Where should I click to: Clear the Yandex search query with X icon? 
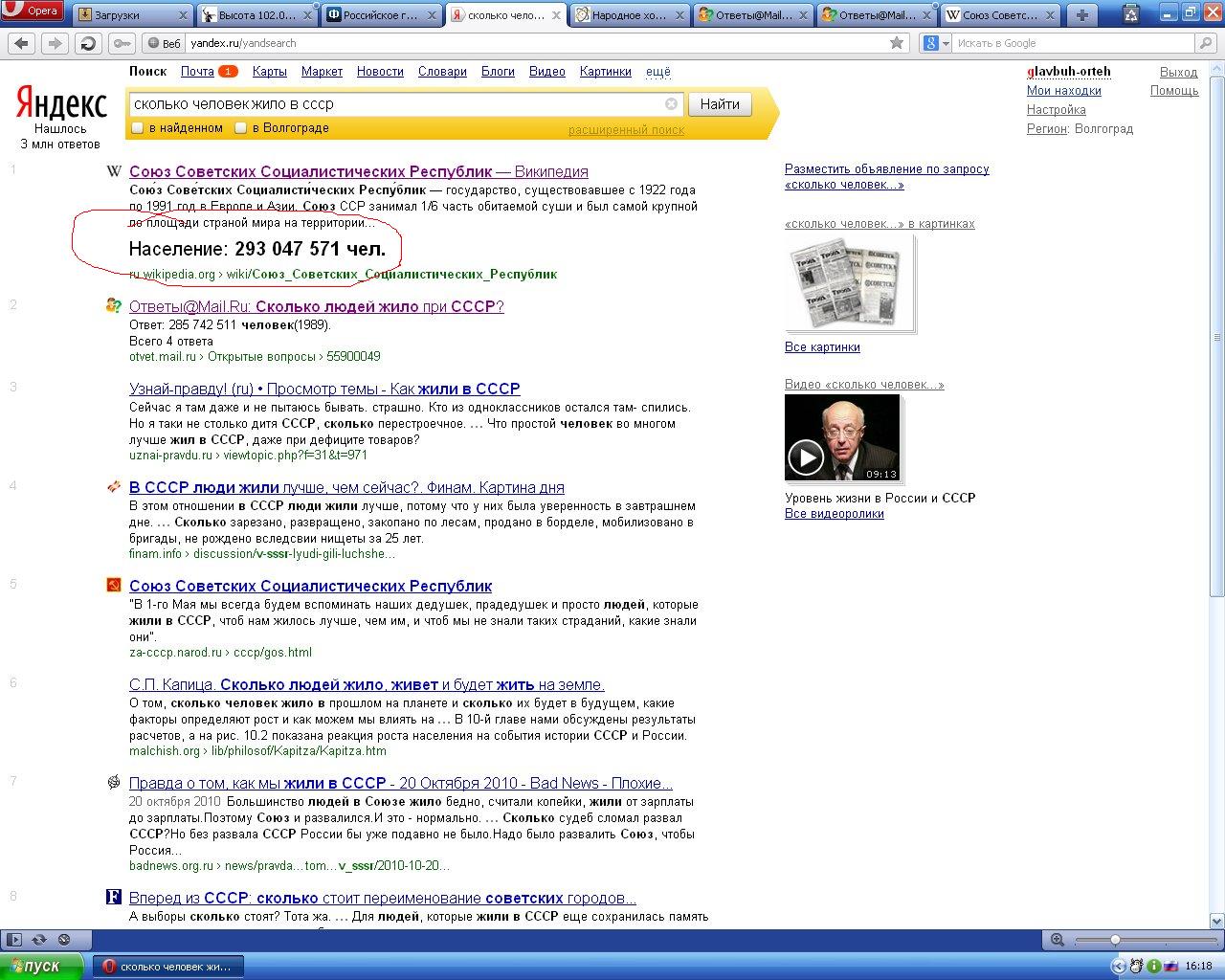point(671,104)
